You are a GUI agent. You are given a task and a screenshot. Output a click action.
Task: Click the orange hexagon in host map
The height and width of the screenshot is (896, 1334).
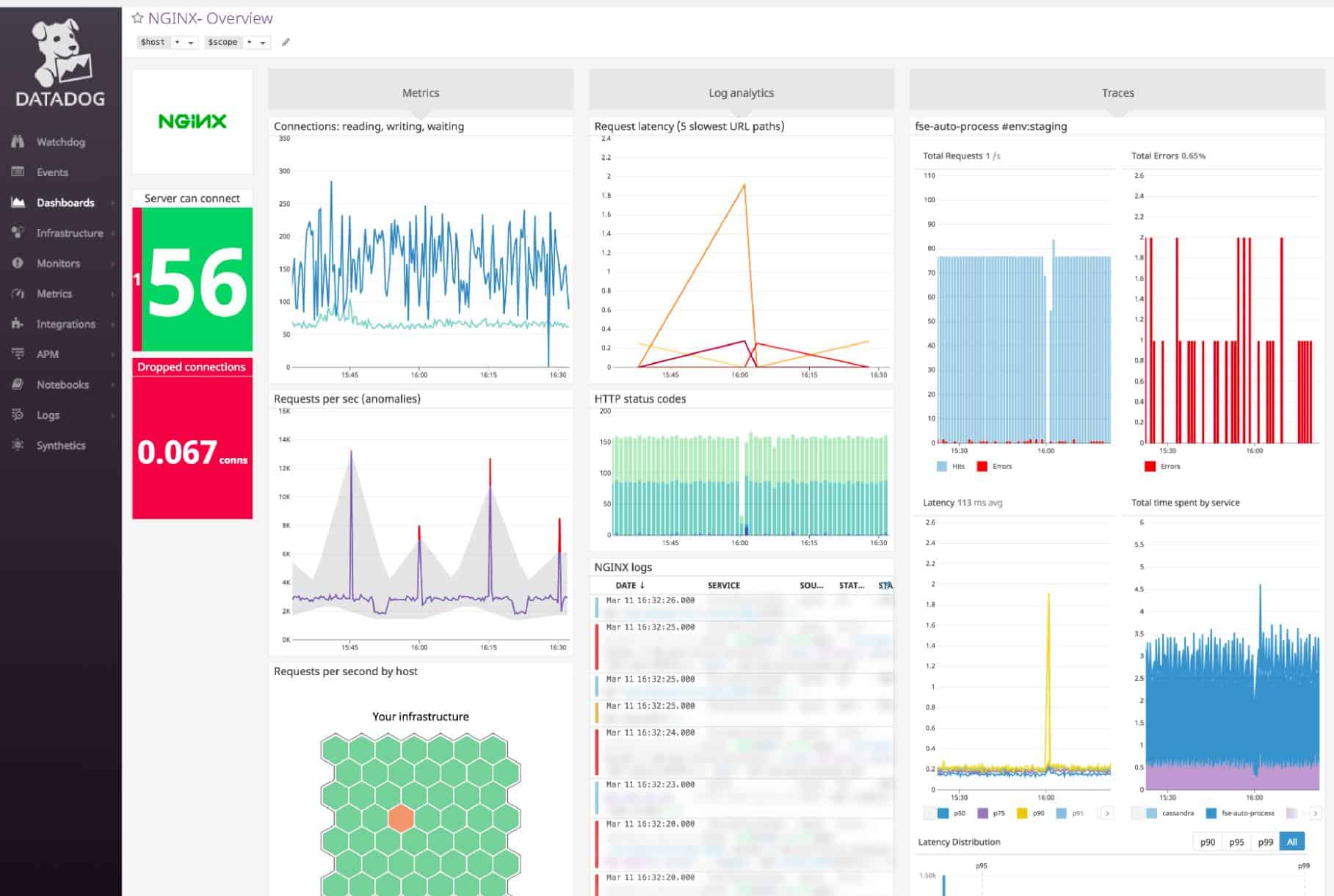pos(401,817)
